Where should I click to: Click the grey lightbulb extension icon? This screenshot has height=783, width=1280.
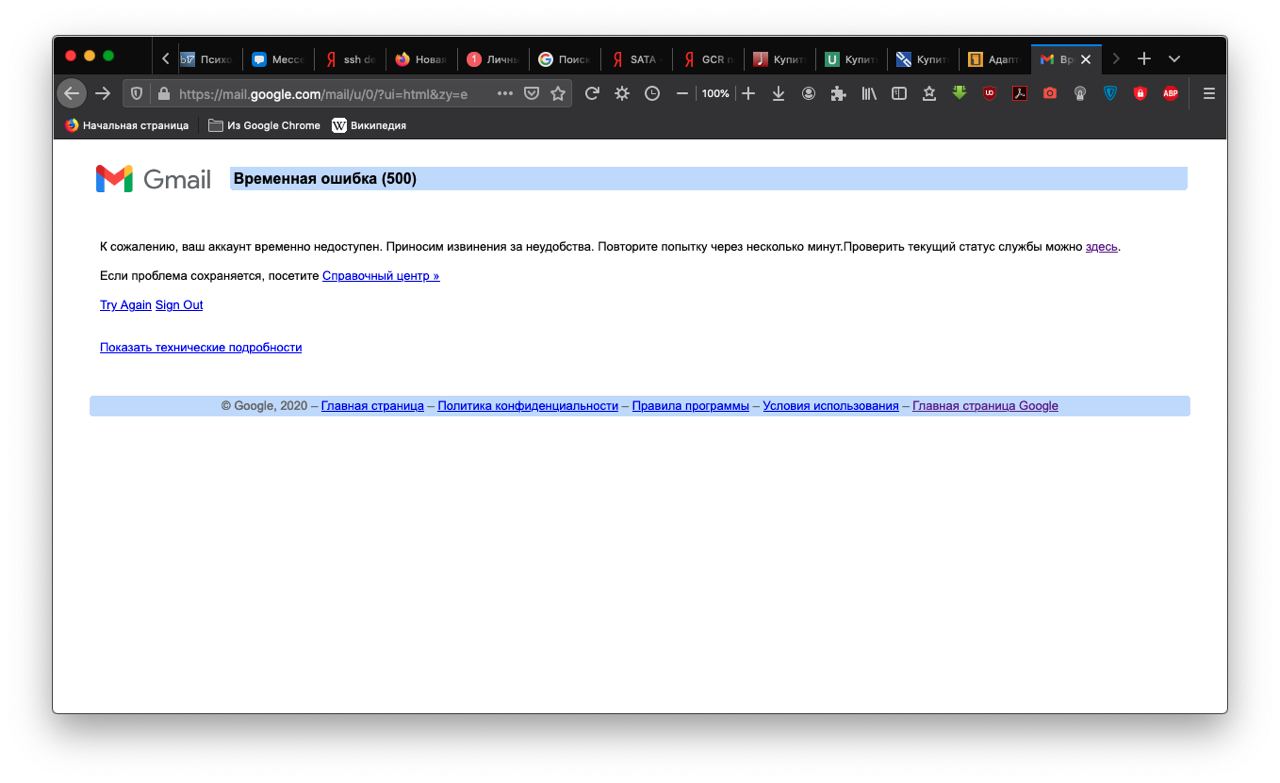(1080, 93)
